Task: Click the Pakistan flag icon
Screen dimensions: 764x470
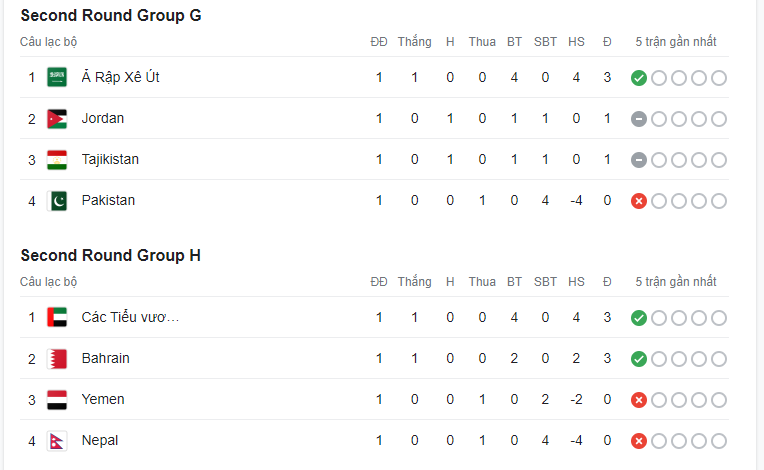Action: pos(57,200)
